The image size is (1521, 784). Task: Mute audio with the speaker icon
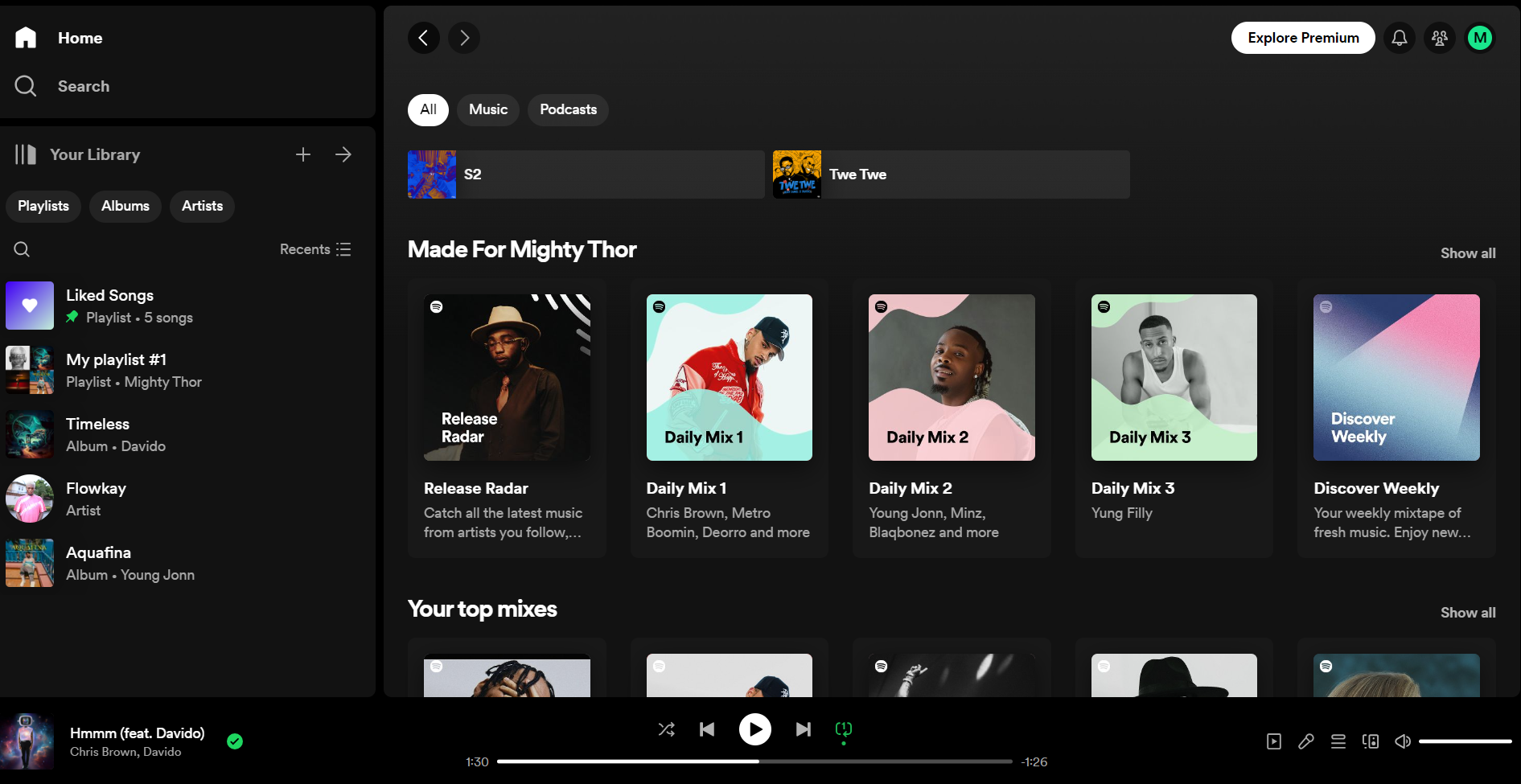point(1403,741)
